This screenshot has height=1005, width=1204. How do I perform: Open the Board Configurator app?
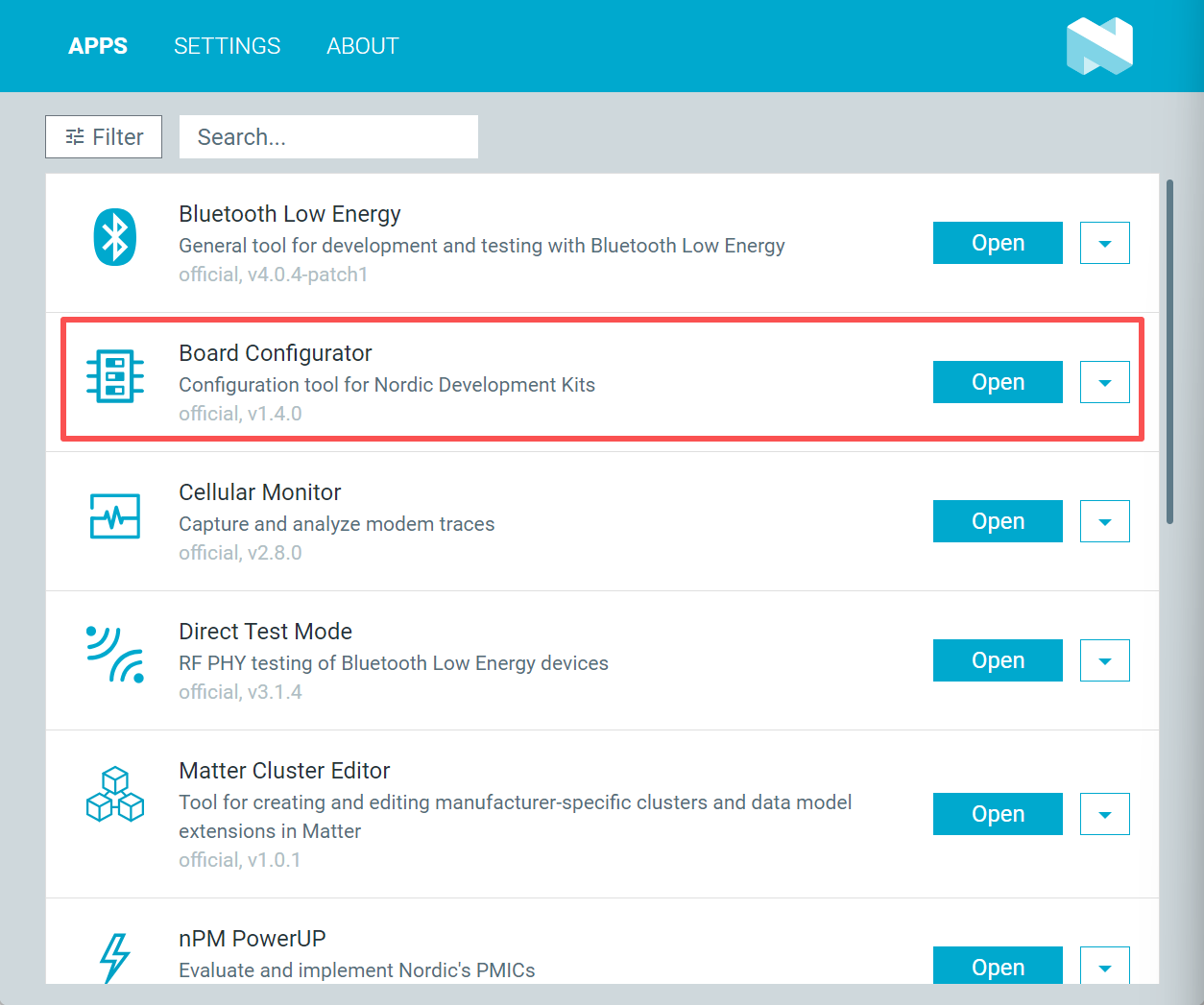click(998, 382)
